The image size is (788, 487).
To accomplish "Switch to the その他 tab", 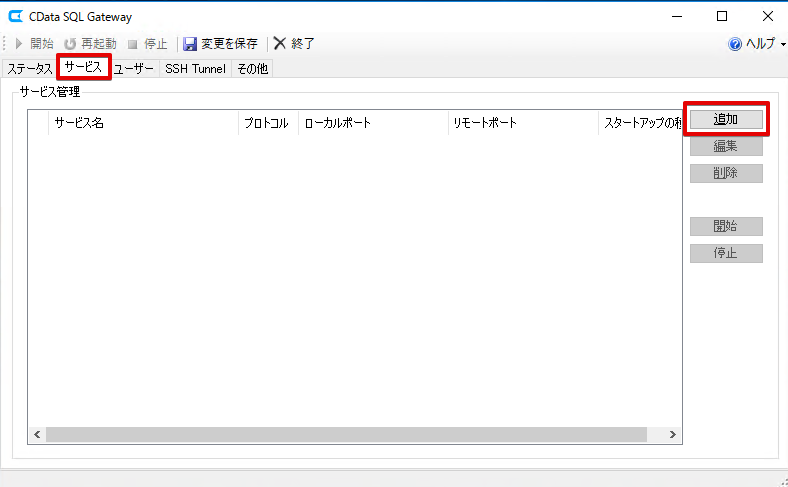I will tap(252, 69).
